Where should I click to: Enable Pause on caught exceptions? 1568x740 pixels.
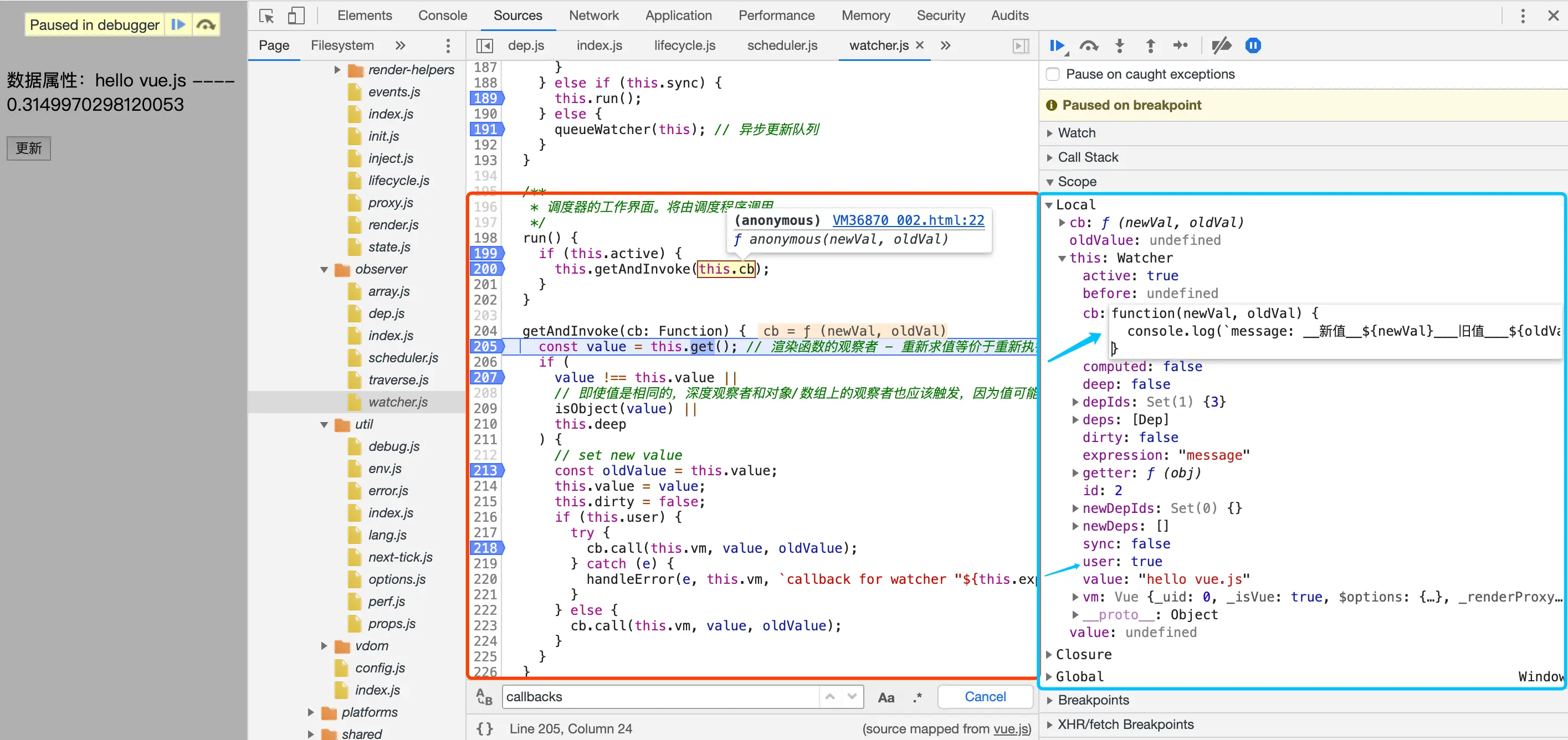click(1053, 74)
